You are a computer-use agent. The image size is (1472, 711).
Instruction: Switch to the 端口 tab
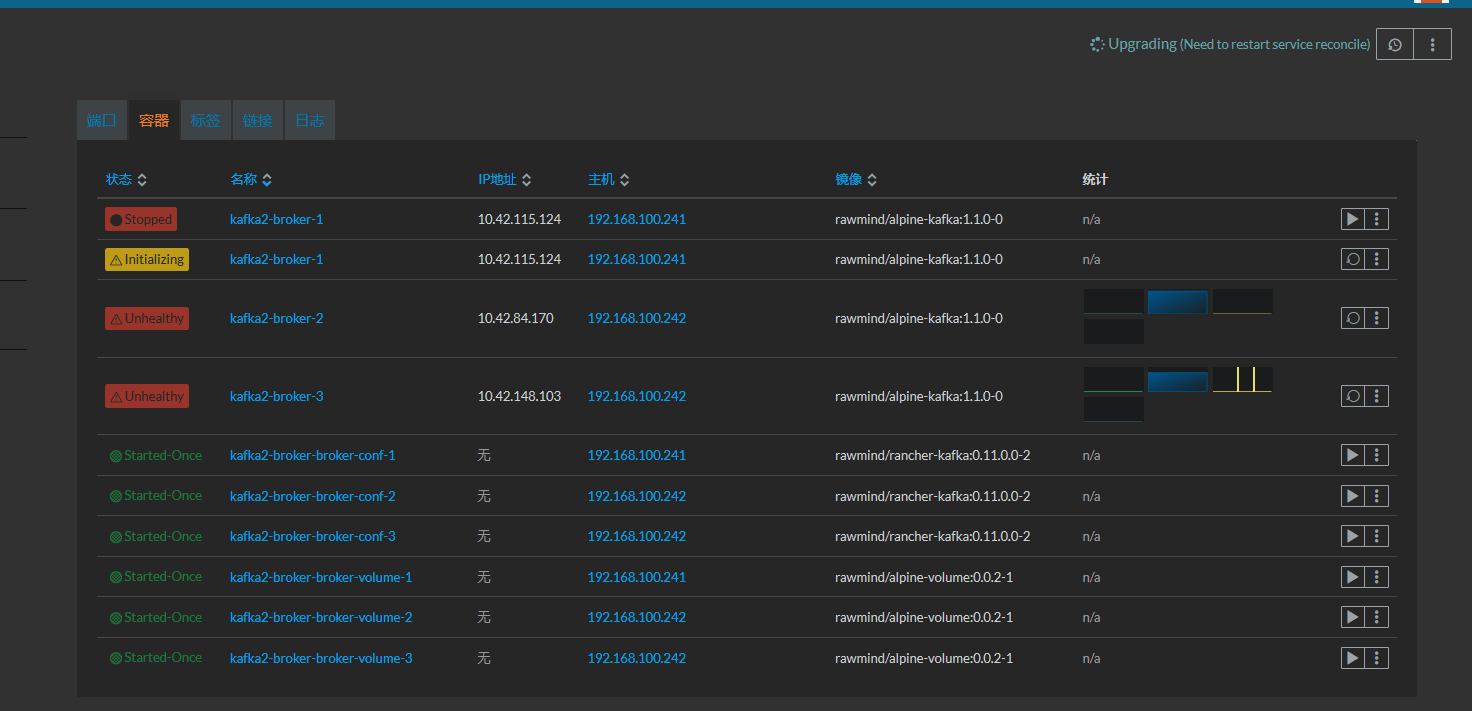tap(102, 120)
